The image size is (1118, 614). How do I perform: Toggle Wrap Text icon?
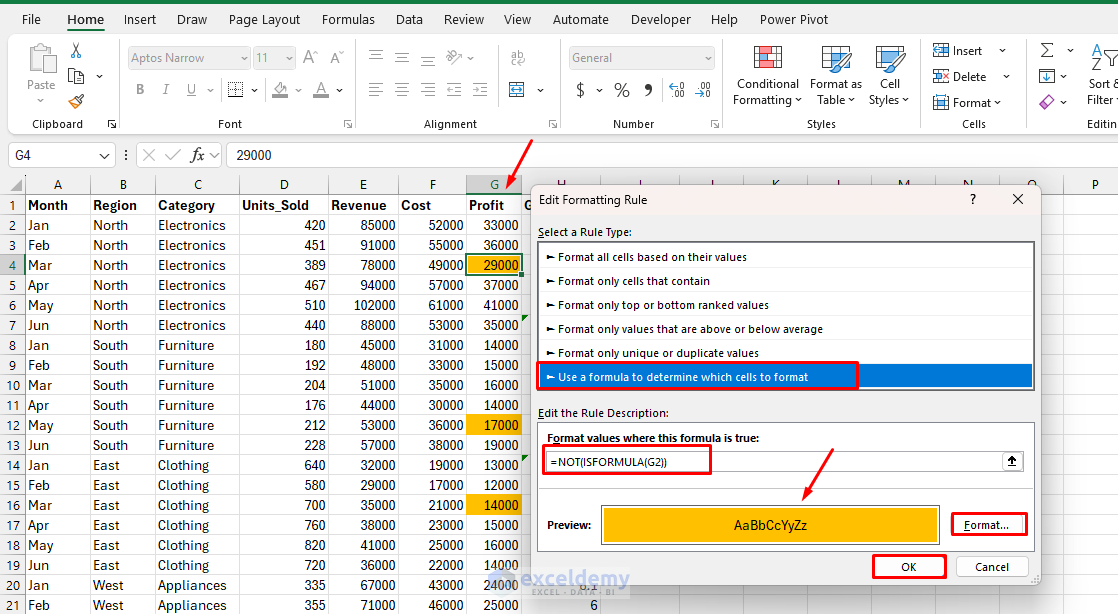(x=518, y=57)
